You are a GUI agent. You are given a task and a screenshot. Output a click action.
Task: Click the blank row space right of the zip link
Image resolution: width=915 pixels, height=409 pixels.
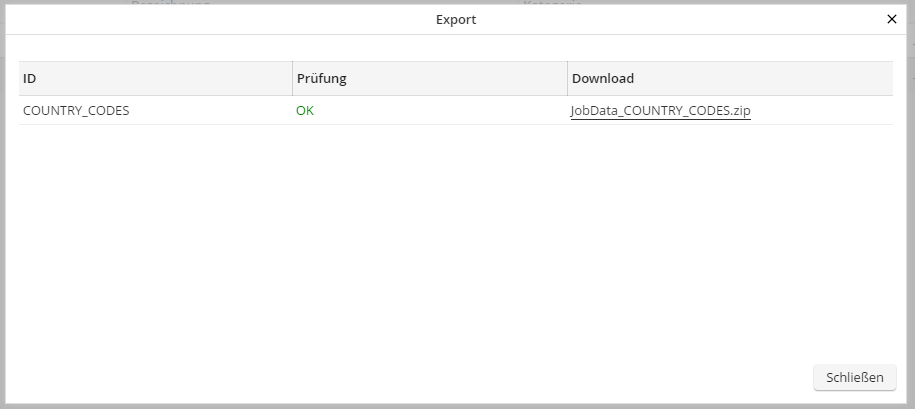pyautogui.click(x=820, y=111)
